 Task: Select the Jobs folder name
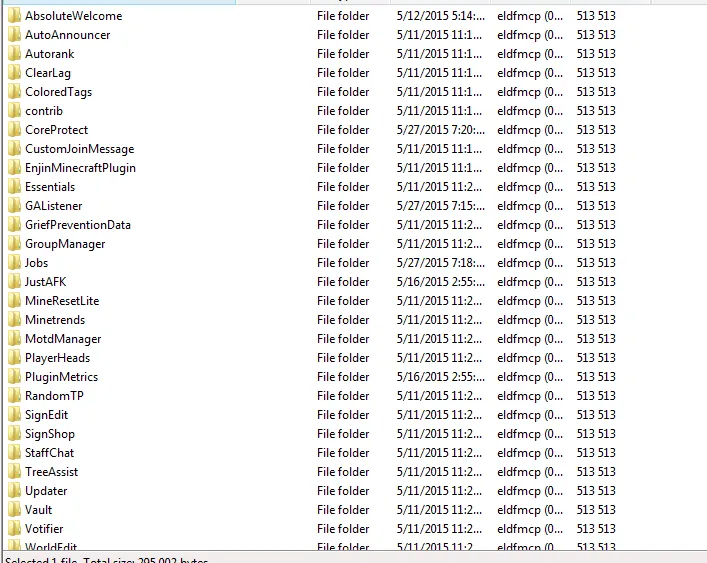pos(36,262)
